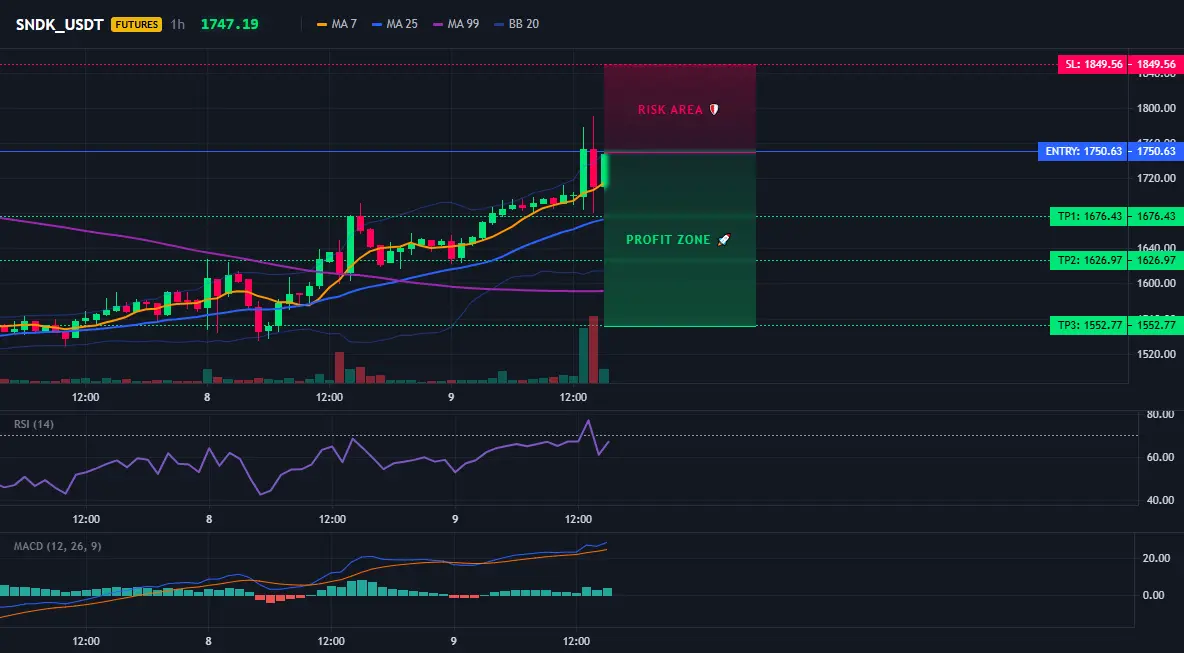Viewport: 1184px width, 653px height.
Task: Click the rocket icon beside PROFIT ZONE
Action: click(723, 239)
